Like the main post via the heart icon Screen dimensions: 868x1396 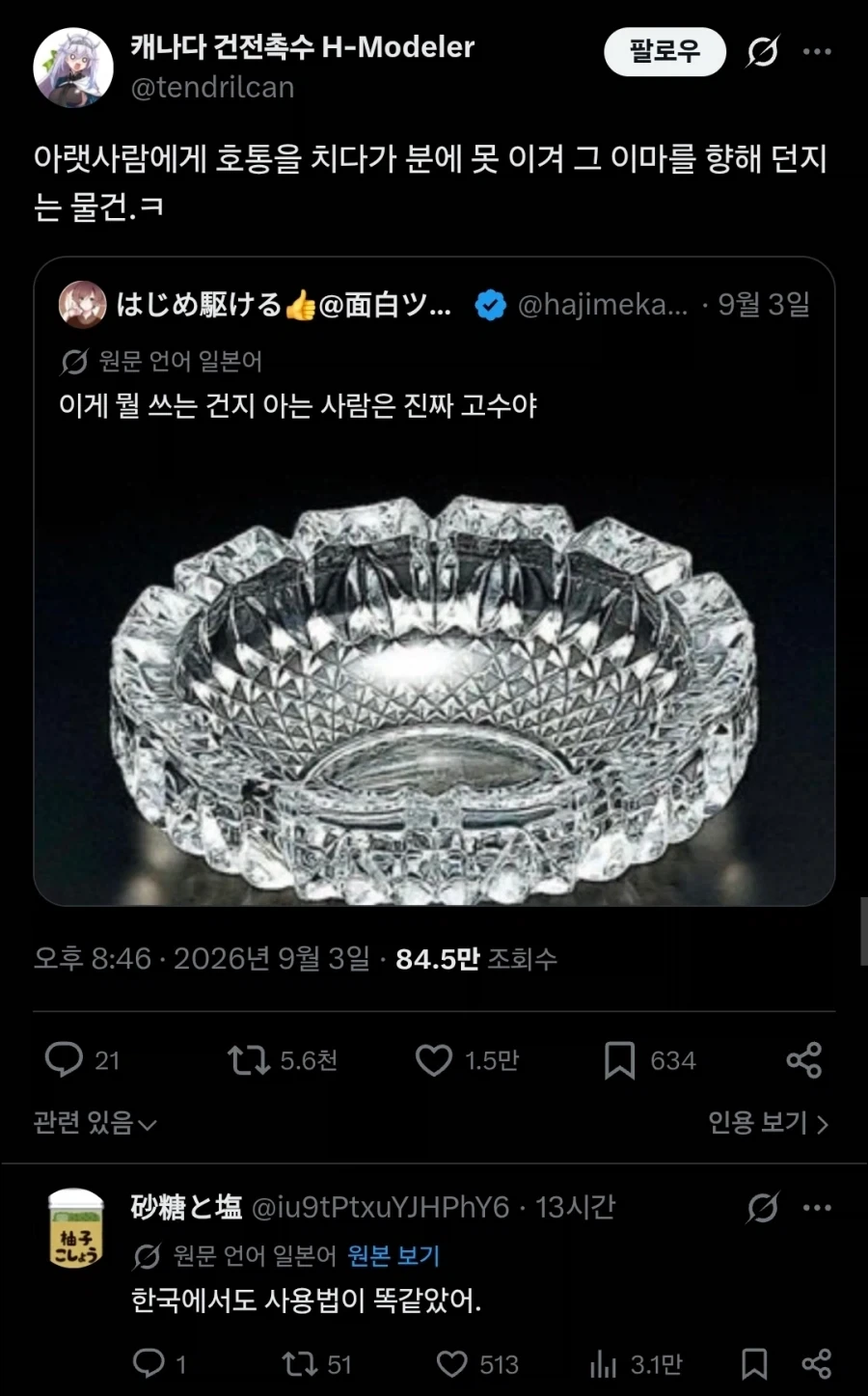[x=433, y=1060]
